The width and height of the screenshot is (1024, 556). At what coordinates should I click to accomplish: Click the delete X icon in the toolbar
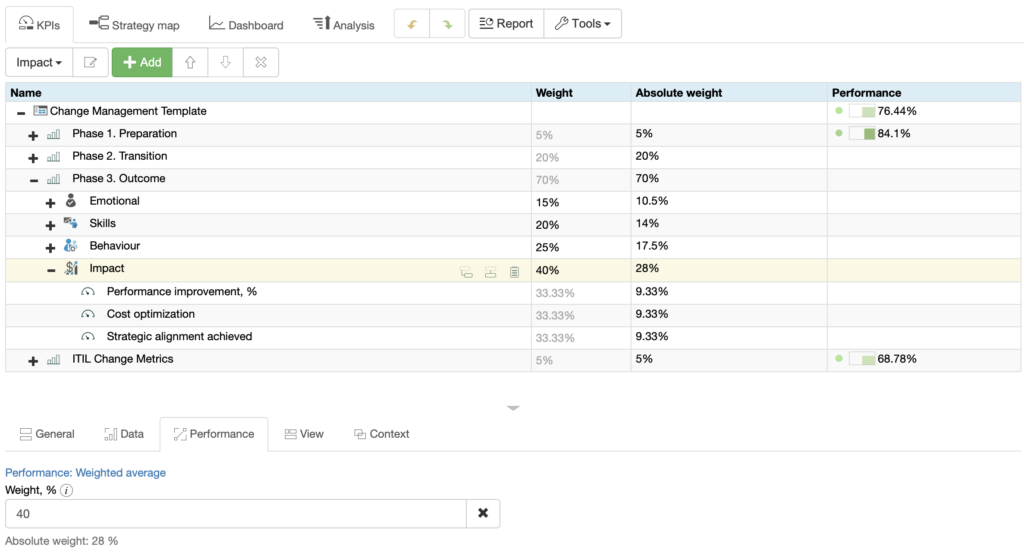click(261, 62)
